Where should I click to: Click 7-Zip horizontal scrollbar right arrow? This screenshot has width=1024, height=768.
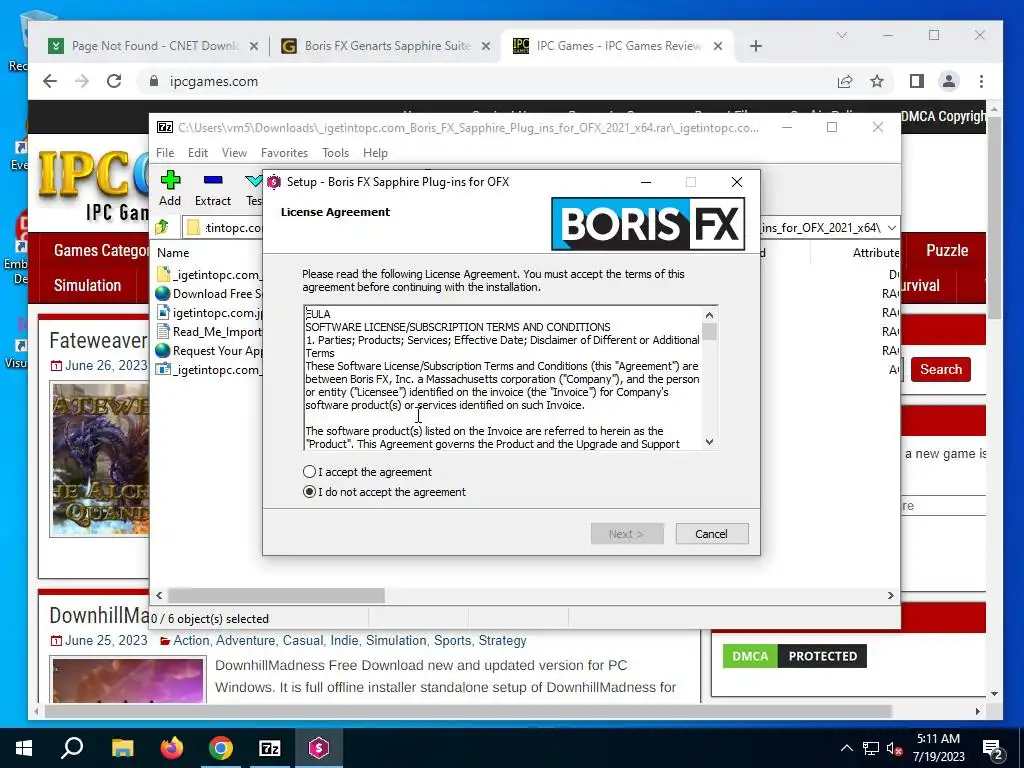(x=890, y=595)
